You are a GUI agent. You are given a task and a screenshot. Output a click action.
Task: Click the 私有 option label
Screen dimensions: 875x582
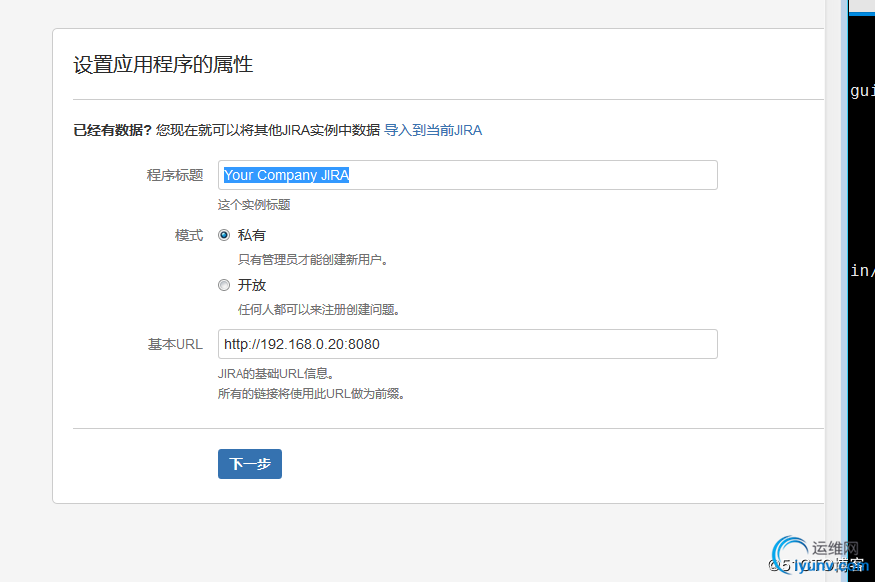tap(252, 235)
